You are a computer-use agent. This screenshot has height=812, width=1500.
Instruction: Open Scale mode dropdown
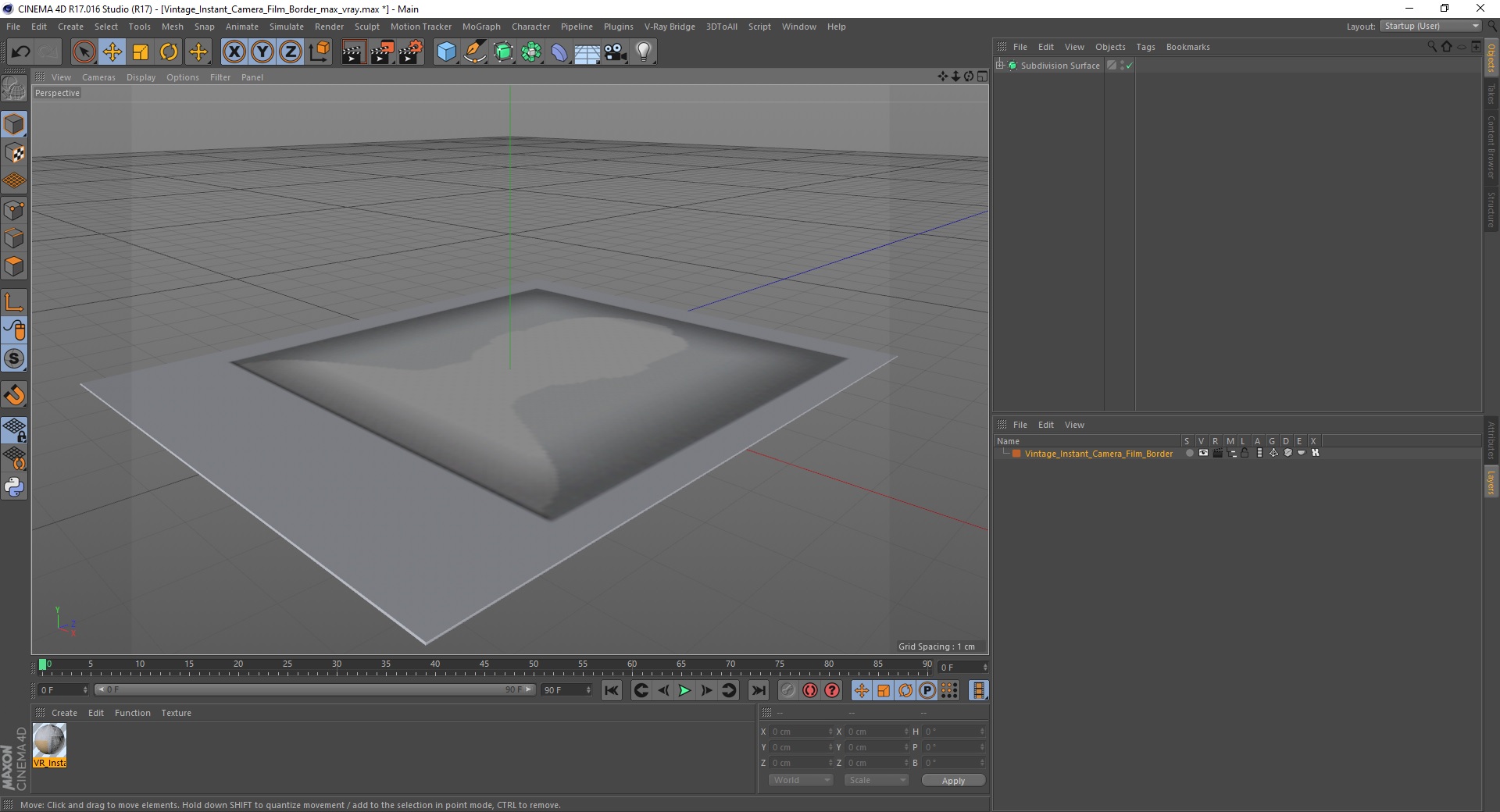(x=877, y=780)
